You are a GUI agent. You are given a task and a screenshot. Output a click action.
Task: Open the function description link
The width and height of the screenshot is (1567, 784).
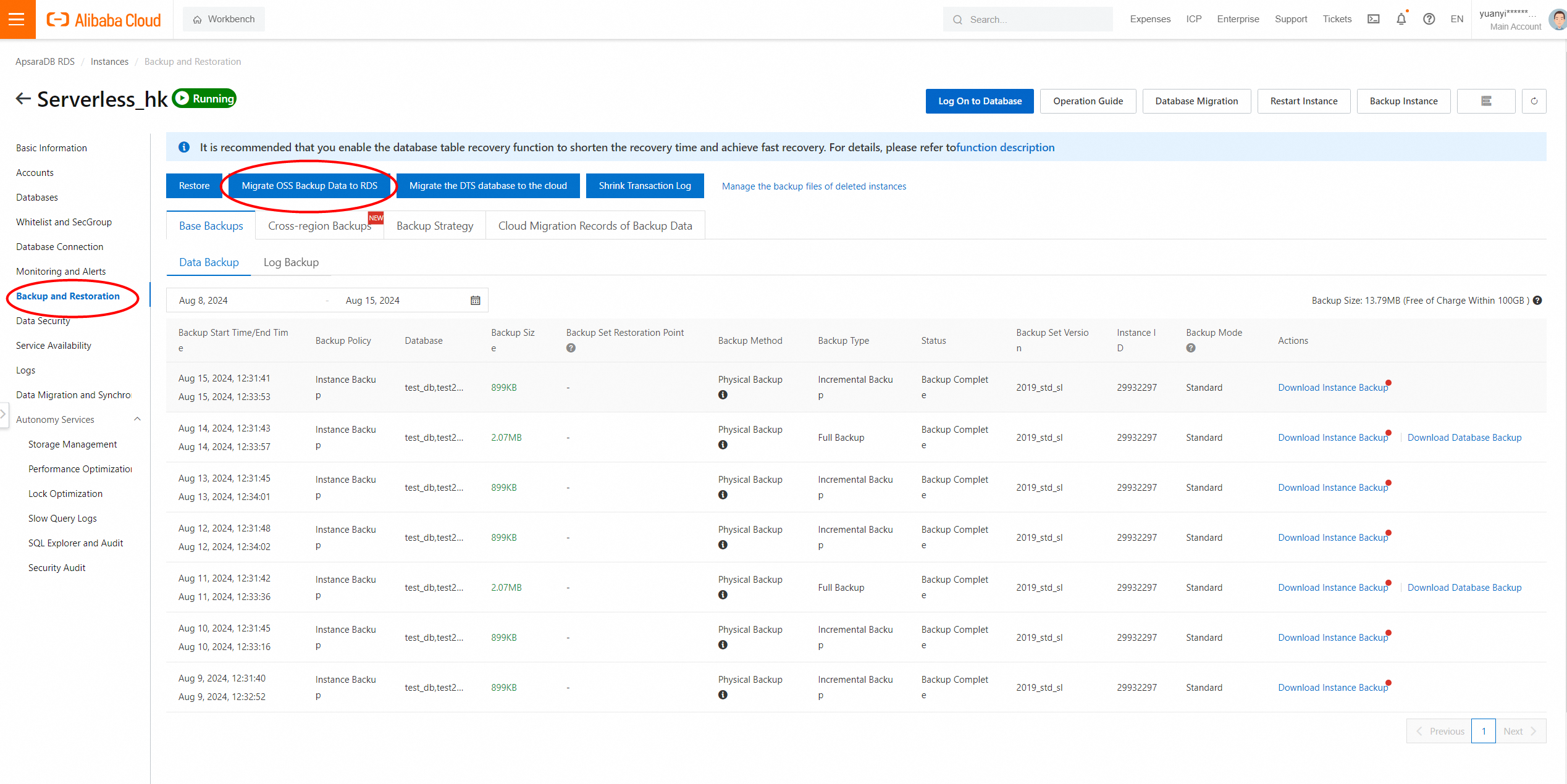[x=1005, y=148]
